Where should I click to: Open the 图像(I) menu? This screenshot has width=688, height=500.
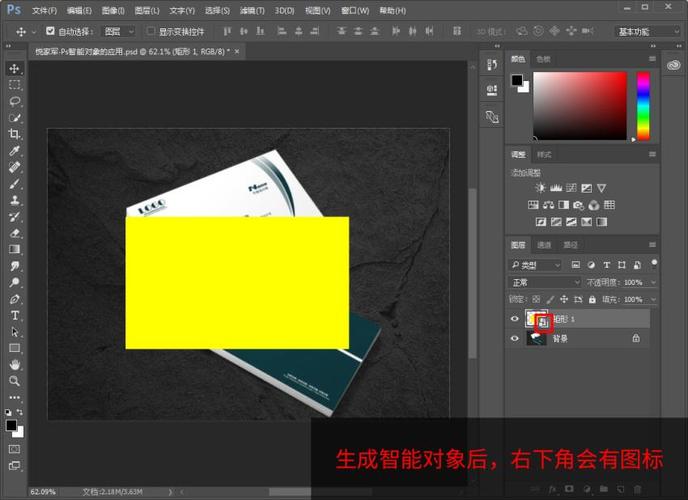113,10
